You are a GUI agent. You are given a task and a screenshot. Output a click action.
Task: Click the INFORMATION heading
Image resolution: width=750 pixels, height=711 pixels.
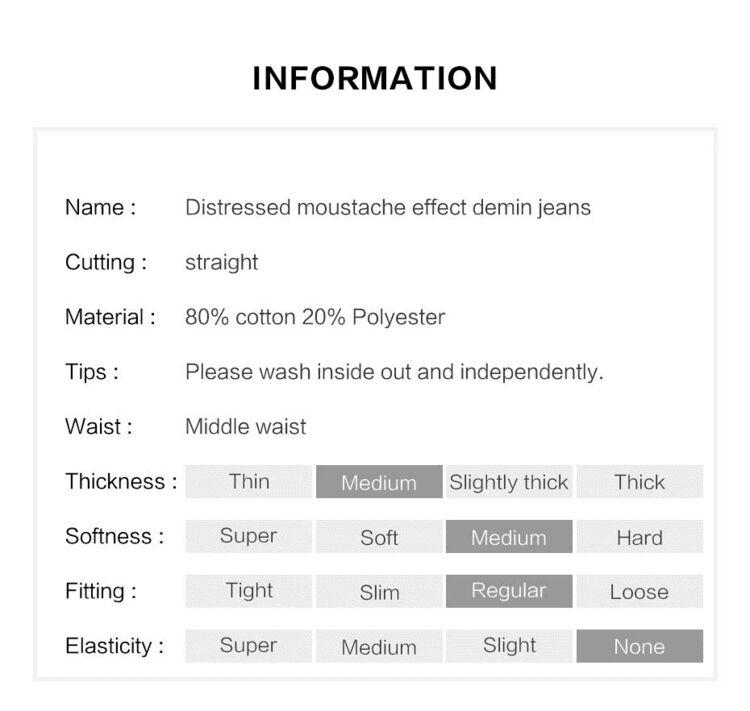pyautogui.click(x=375, y=78)
